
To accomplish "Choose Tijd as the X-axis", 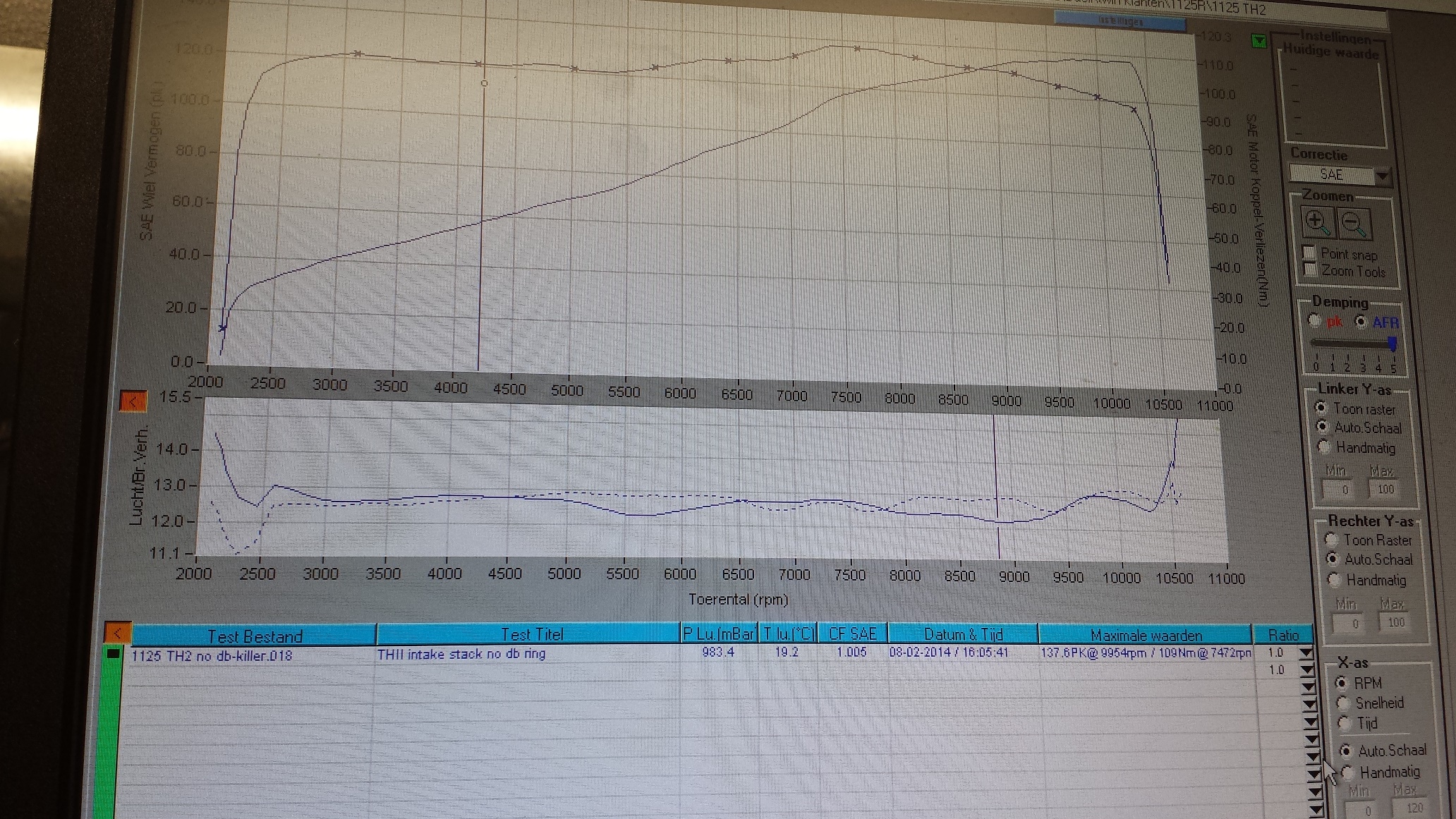I will pyautogui.click(x=1344, y=723).
